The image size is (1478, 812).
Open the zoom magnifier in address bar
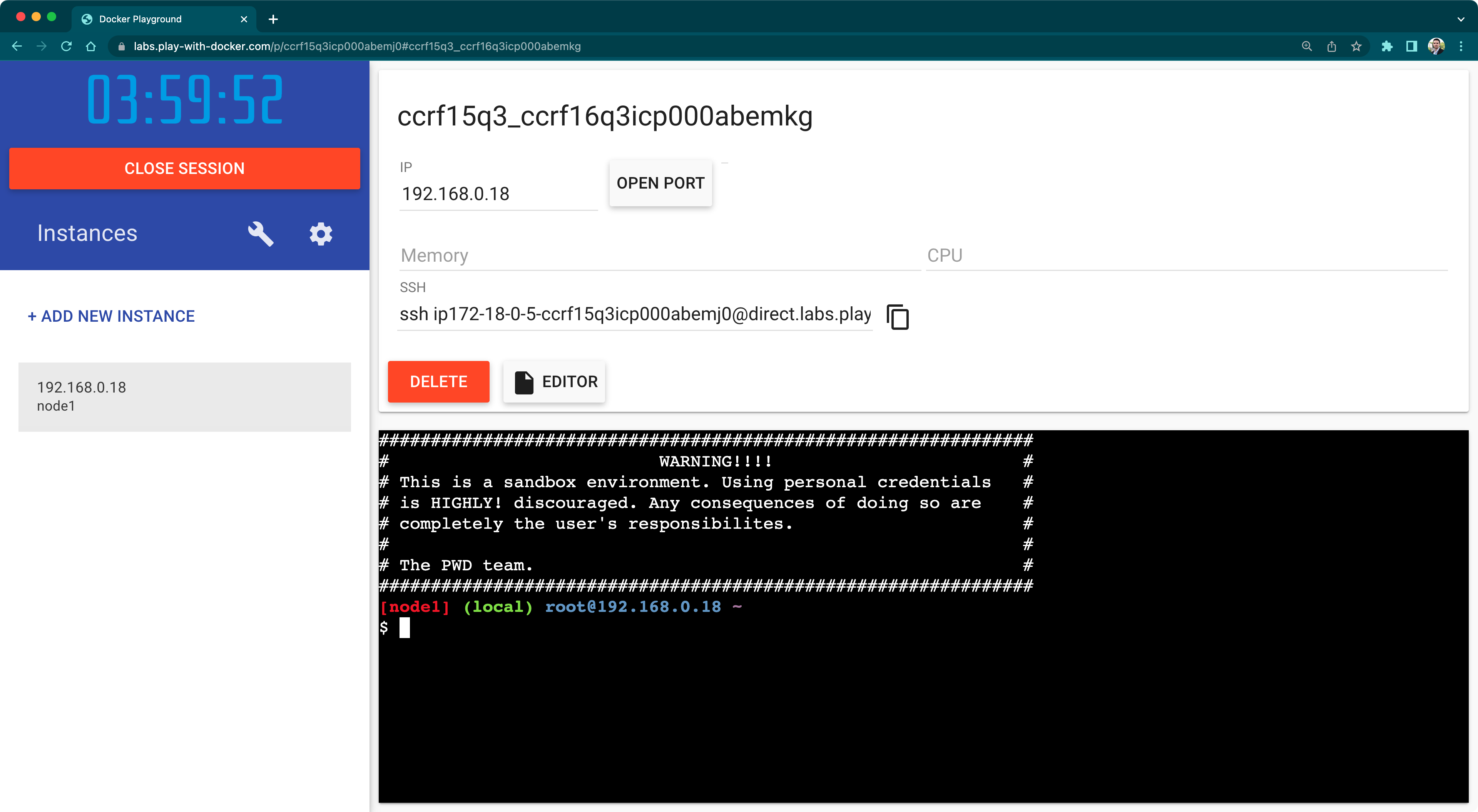coord(1307,47)
